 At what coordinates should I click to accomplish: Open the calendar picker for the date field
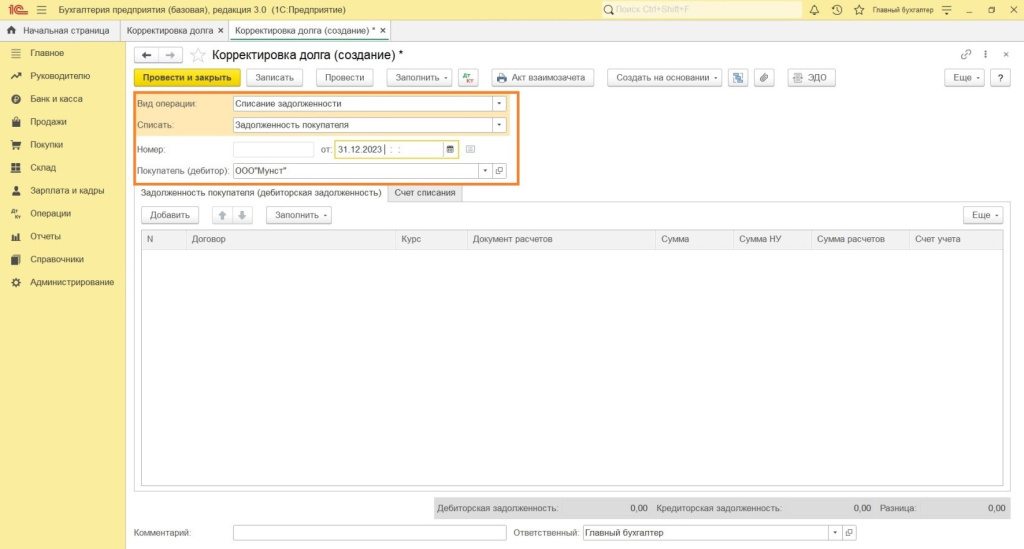point(450,150)
